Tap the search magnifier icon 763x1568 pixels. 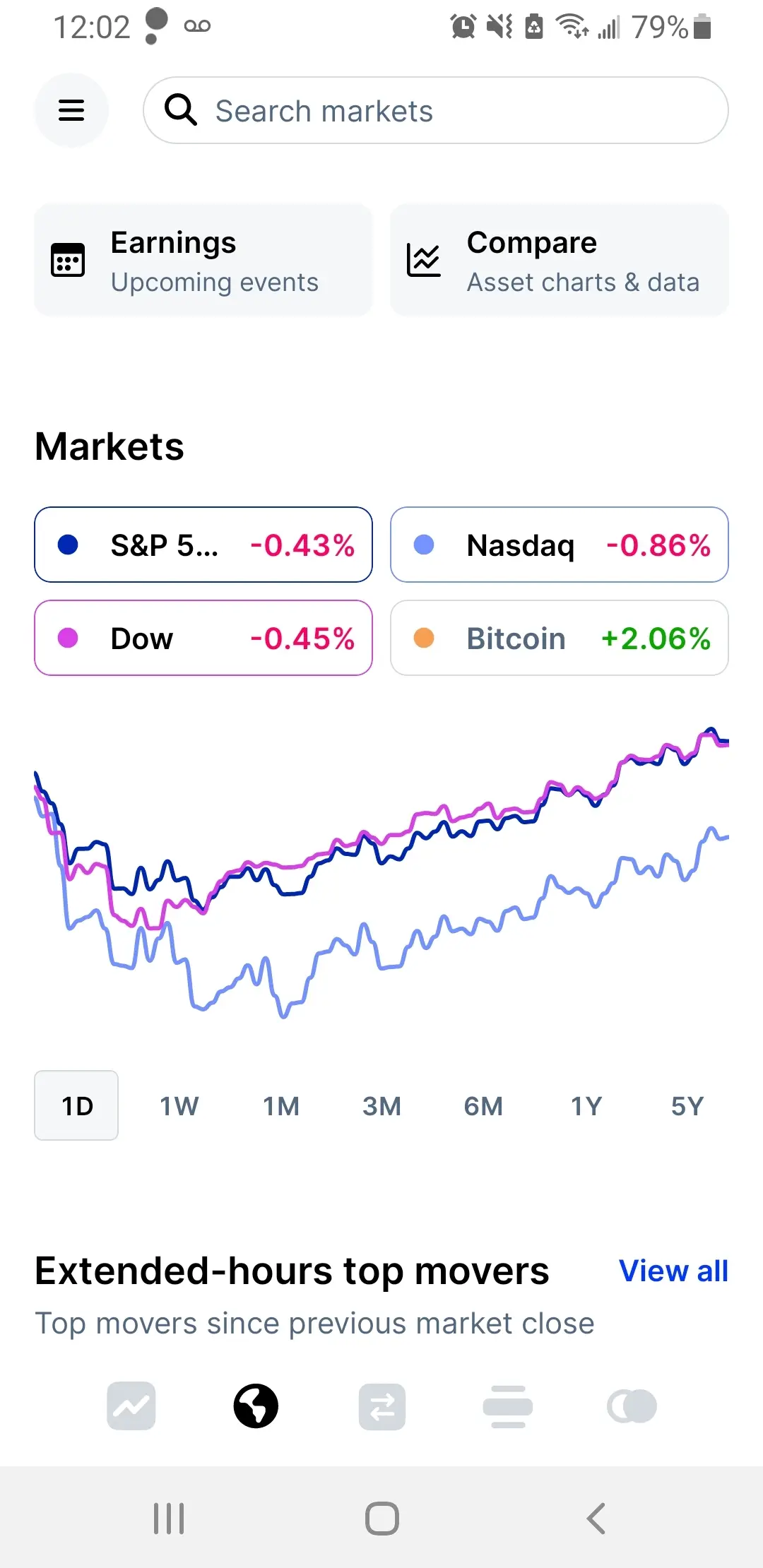pos(181,110)
